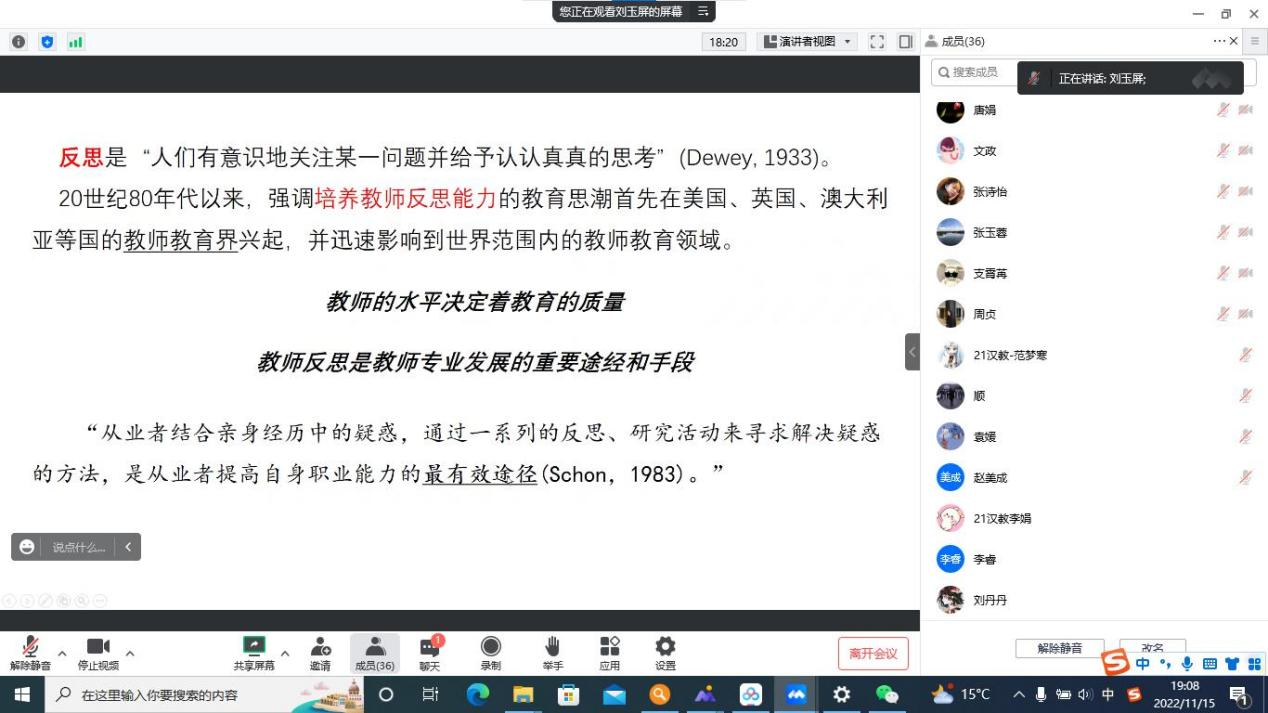The height and width of the screenshot is (713, 1268).
Task: Expand audio options arrow beside 解除静音
Action: (62, 654)
